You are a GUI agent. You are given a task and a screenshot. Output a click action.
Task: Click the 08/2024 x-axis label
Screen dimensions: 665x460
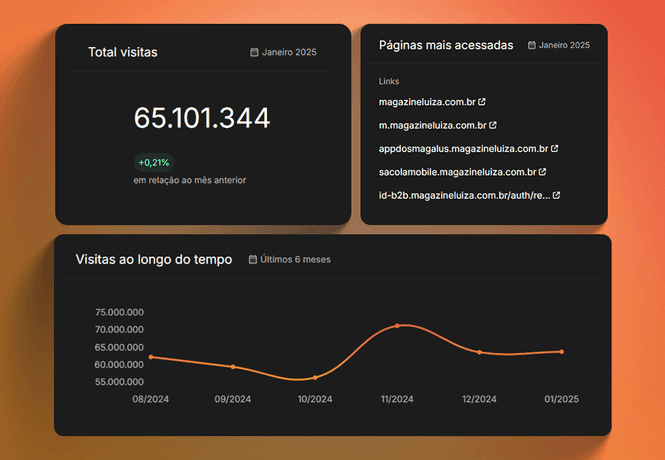[151, 399]
